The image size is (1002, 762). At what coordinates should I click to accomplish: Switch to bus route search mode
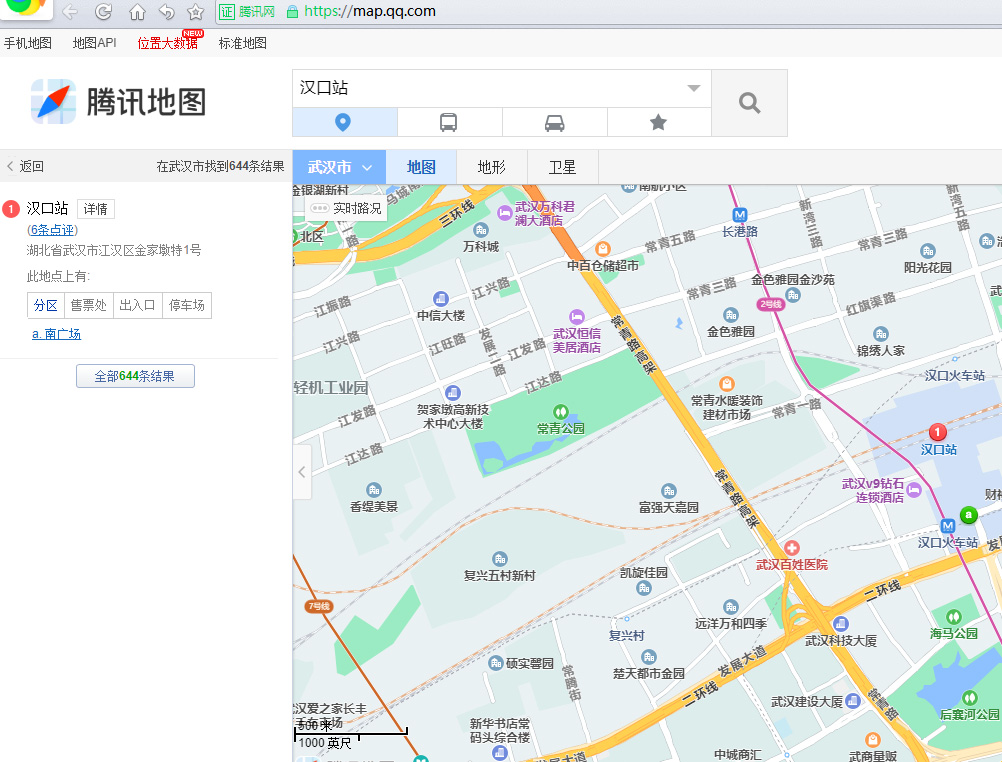pos(449,122)
